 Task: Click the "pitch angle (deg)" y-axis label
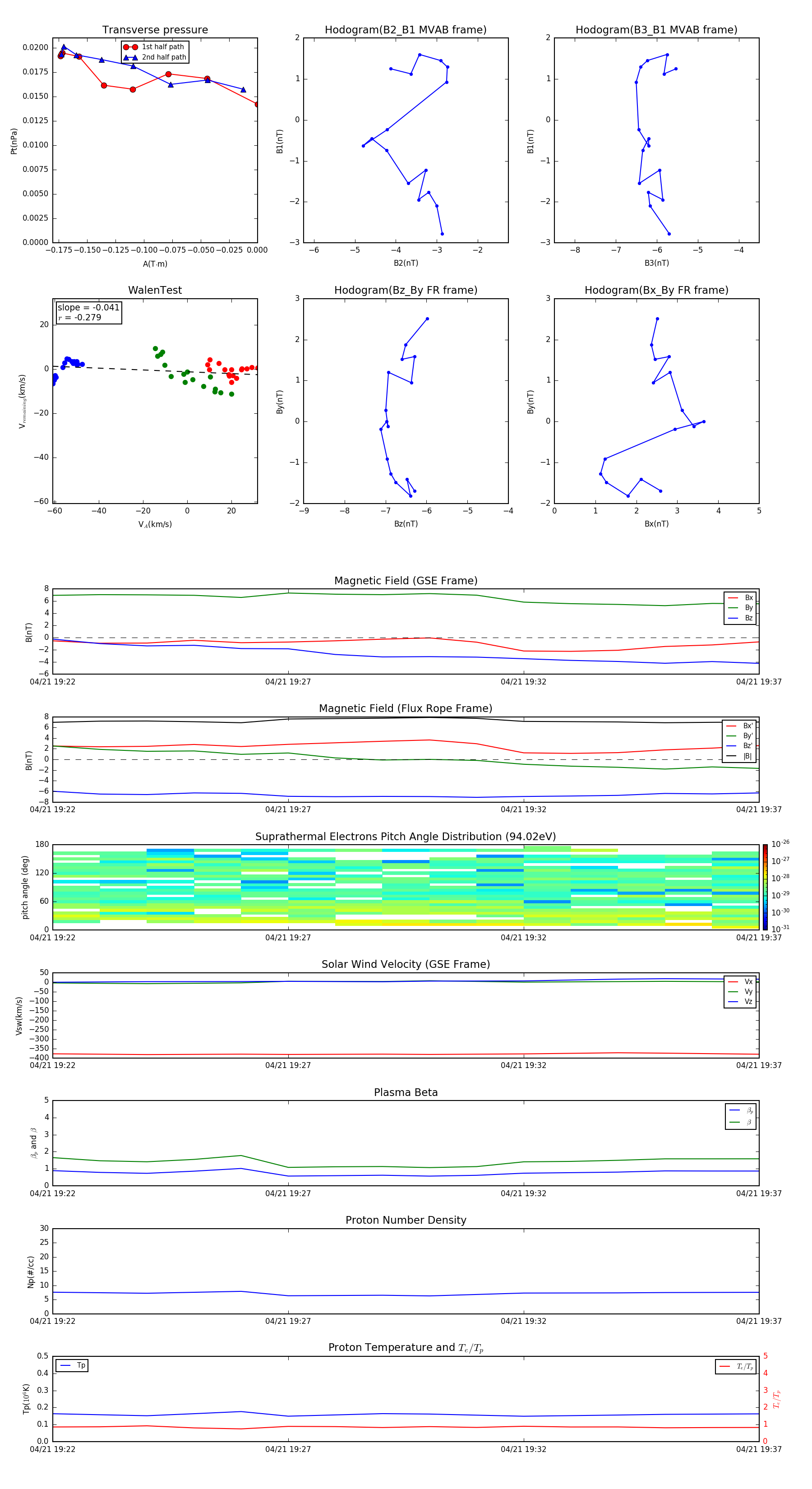[25, 887]
